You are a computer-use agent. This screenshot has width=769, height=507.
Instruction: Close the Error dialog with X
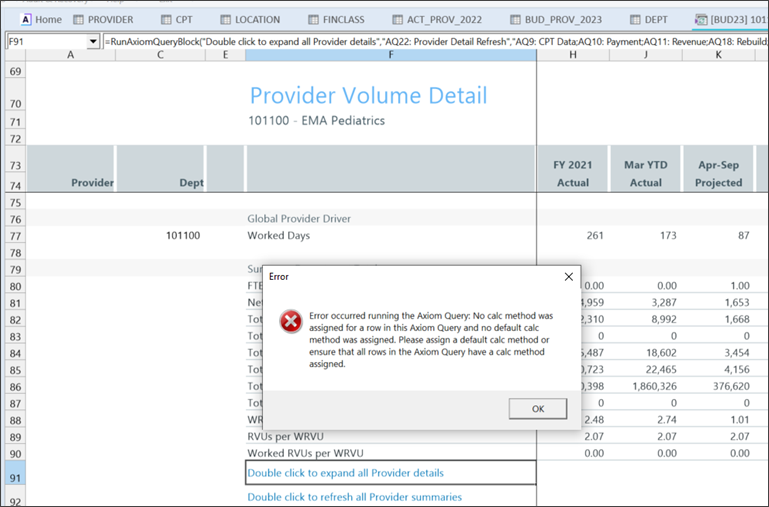[x=569, y=276]
